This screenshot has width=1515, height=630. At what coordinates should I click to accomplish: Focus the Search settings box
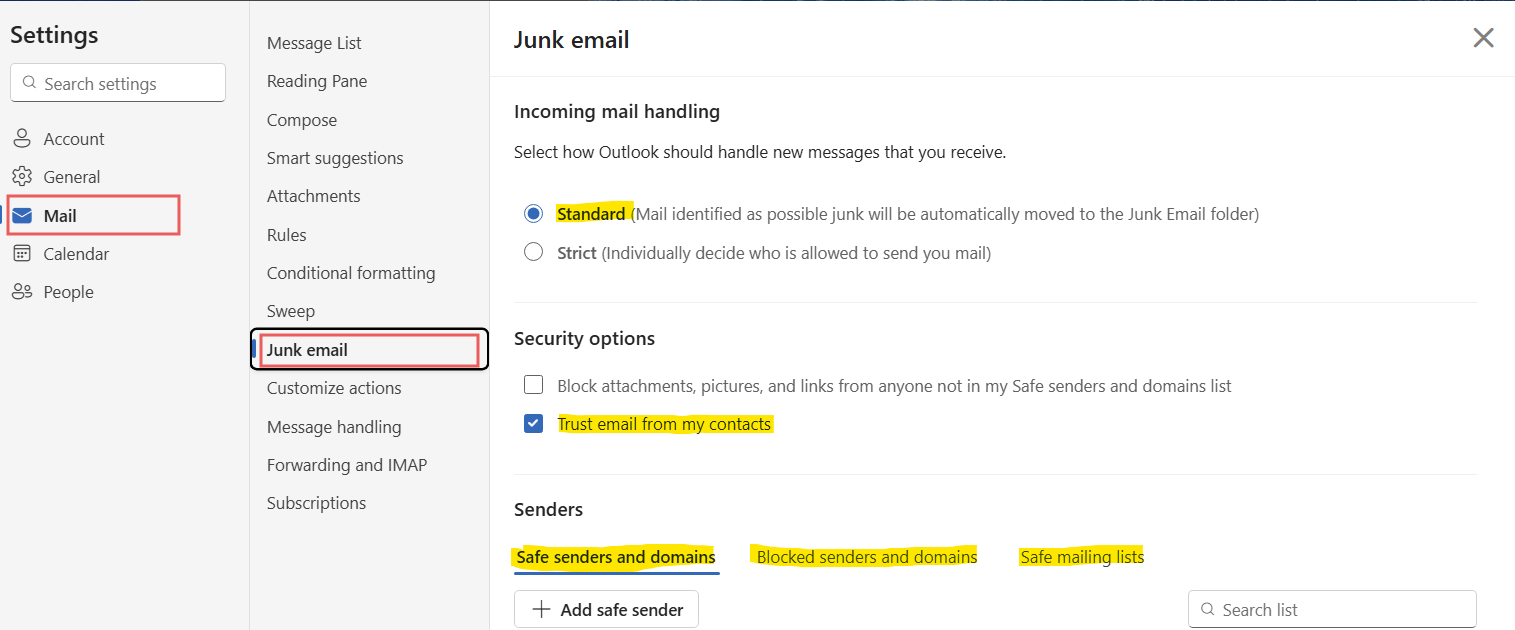point(118,83)
